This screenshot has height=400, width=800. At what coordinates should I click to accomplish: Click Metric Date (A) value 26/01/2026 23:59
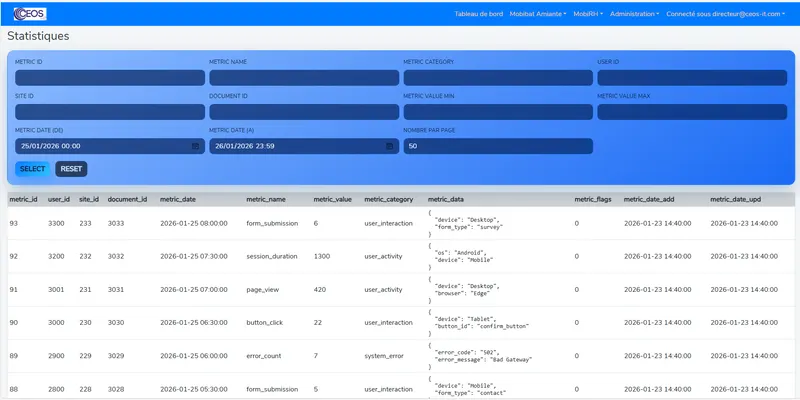tap(245, 146)
